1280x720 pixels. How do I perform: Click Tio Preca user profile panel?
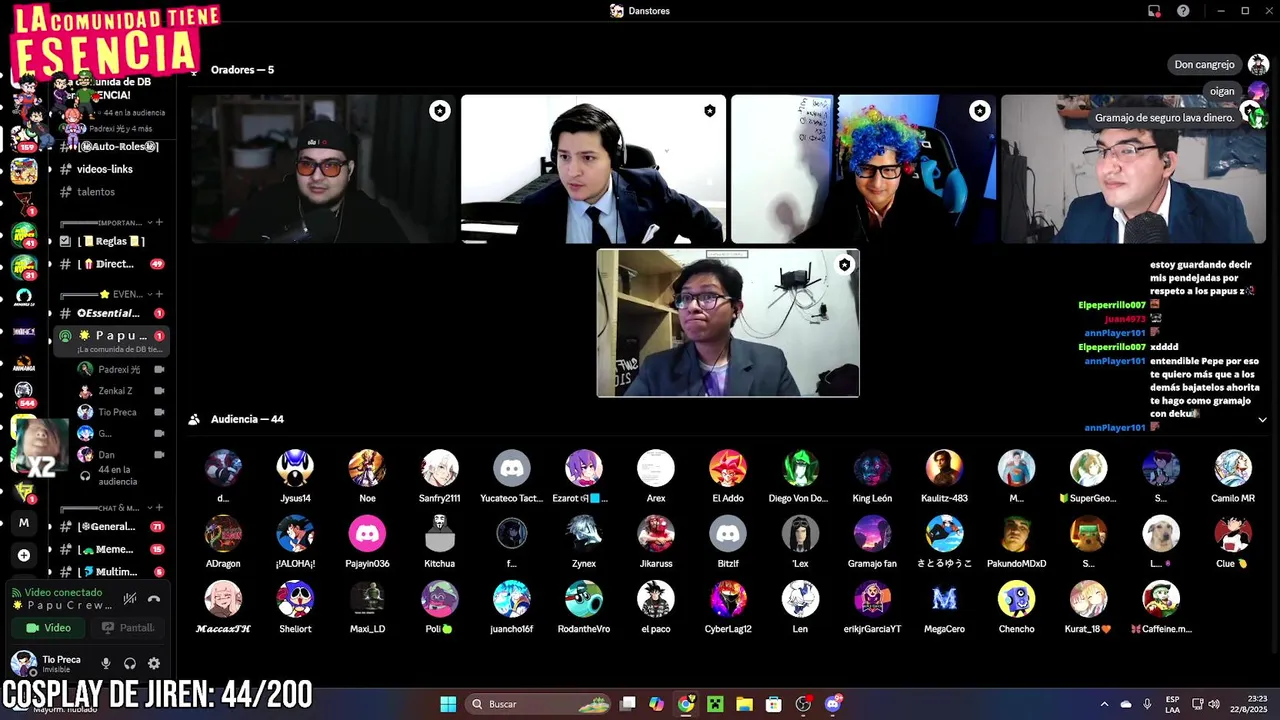coord(48,663)
